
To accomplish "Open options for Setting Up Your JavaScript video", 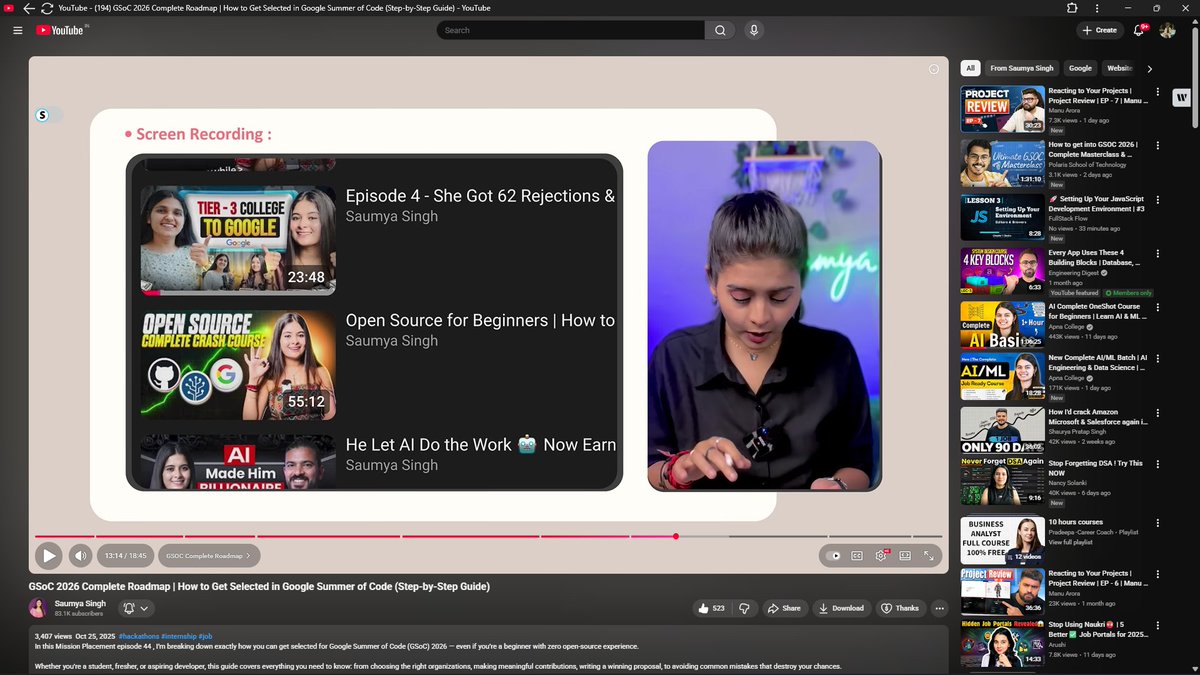I will [1158, 199].
